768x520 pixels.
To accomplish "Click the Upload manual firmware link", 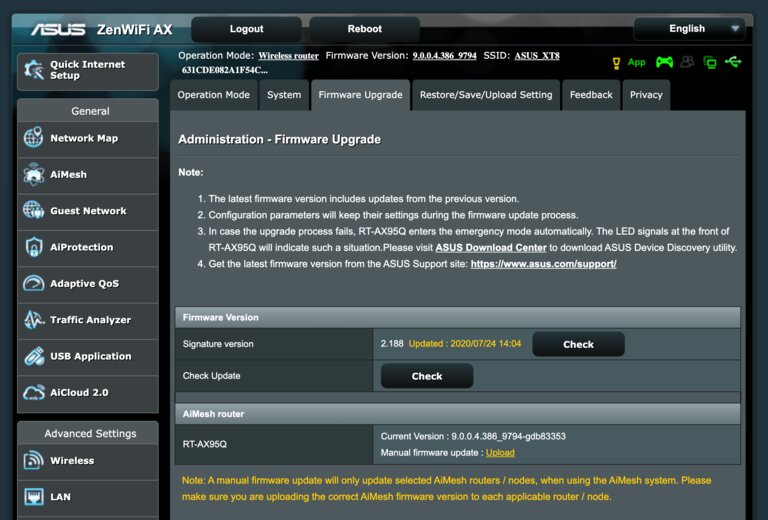I will (500, 453).
